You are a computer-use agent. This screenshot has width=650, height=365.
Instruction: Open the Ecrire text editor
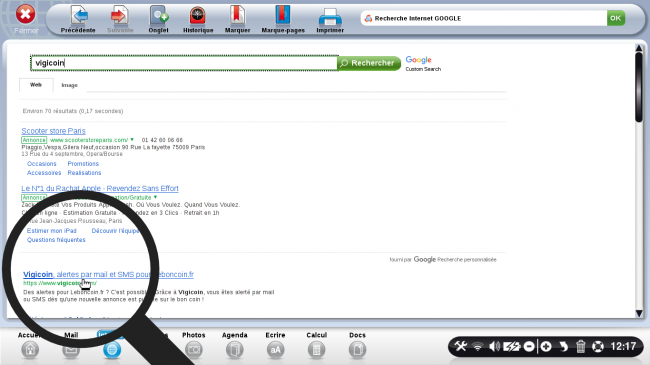click(275, 350)
